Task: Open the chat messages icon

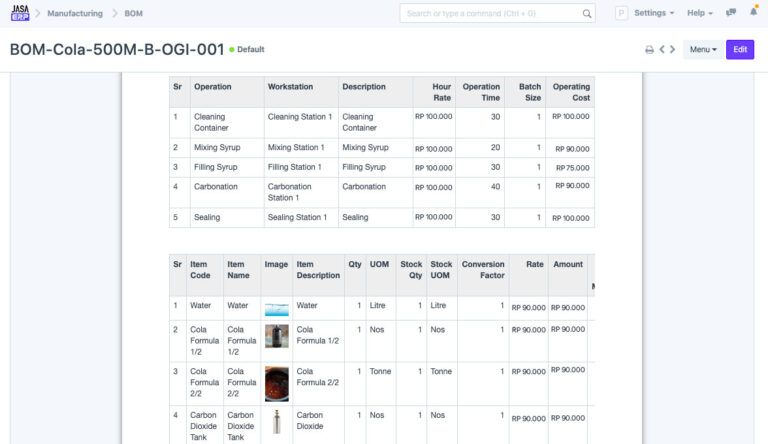Action: 732,13
